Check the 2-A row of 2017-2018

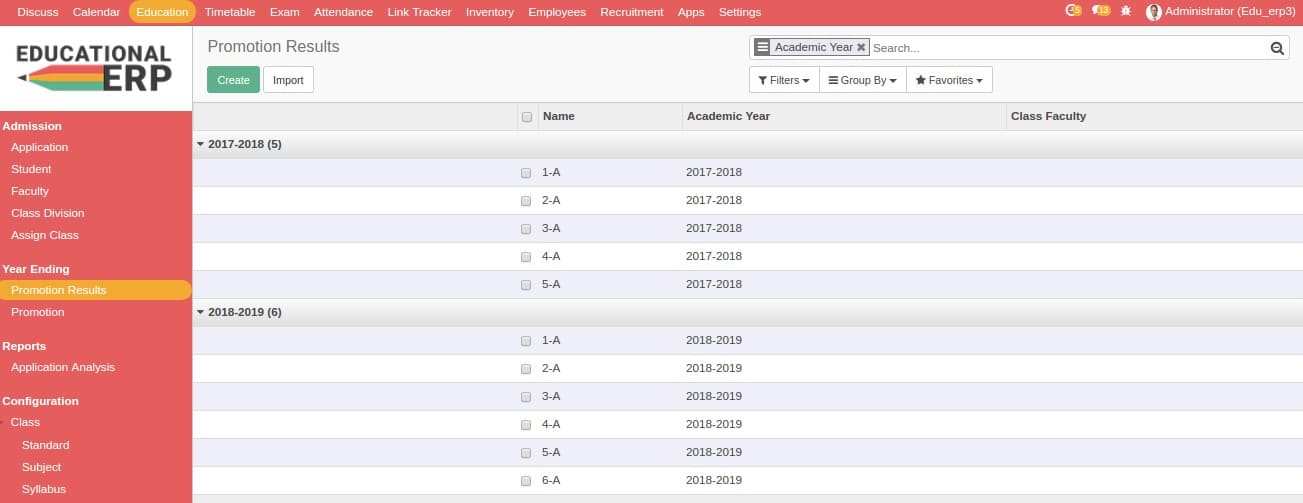[526, 201]
